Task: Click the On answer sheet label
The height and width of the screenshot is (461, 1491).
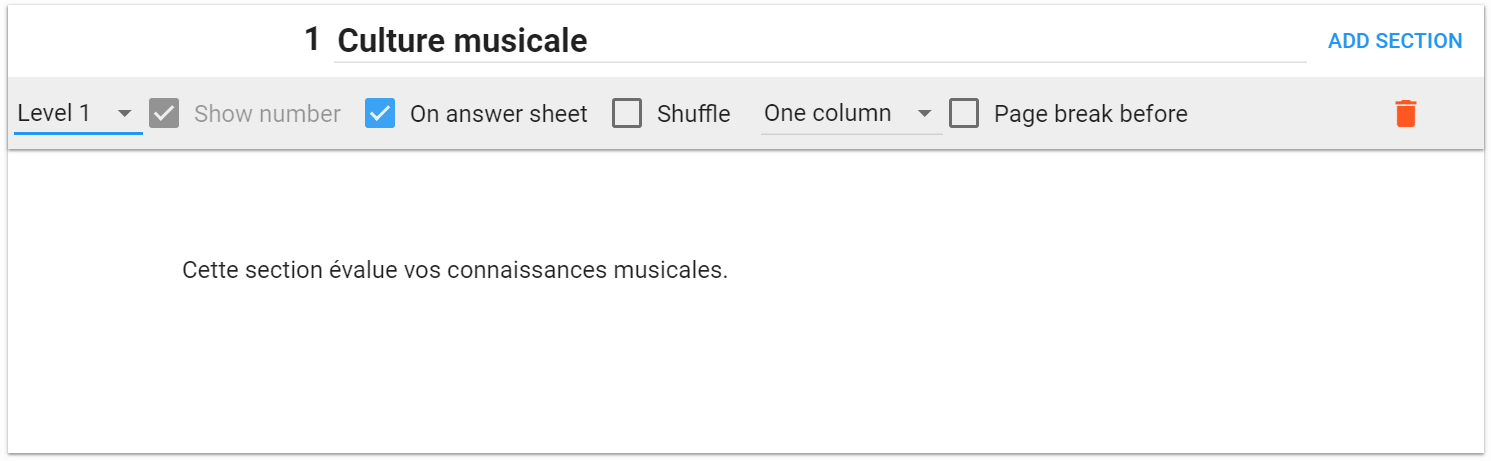Action: point(499,114)
